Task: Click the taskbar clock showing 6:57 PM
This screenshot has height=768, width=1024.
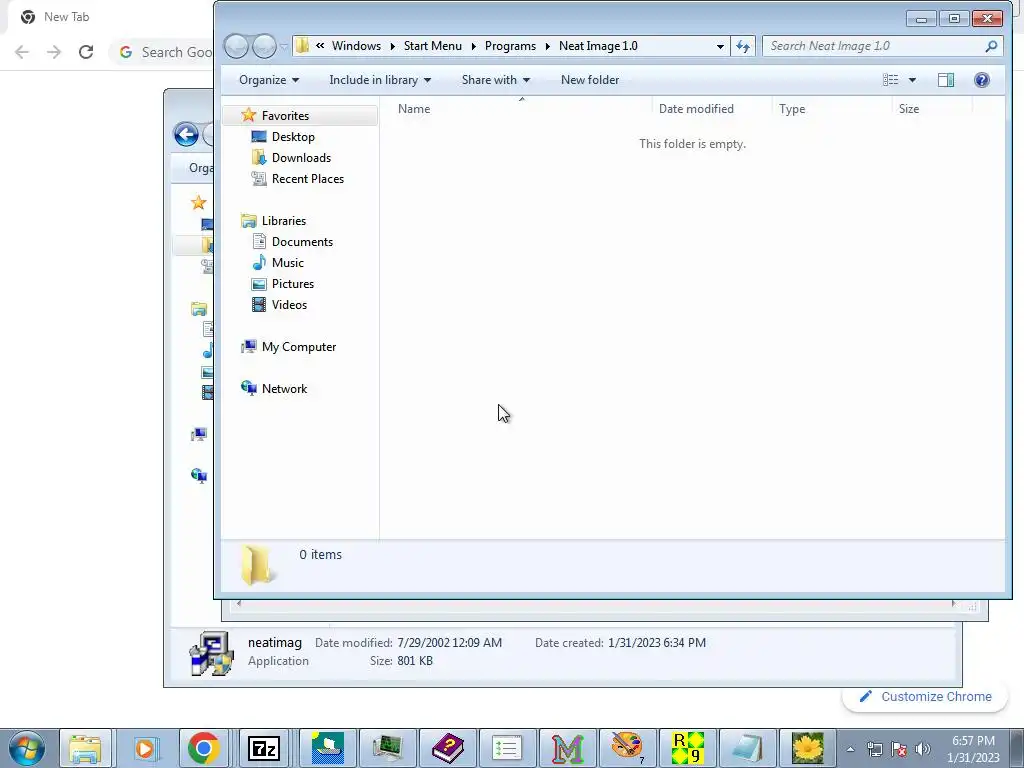Action: point(973,749)
